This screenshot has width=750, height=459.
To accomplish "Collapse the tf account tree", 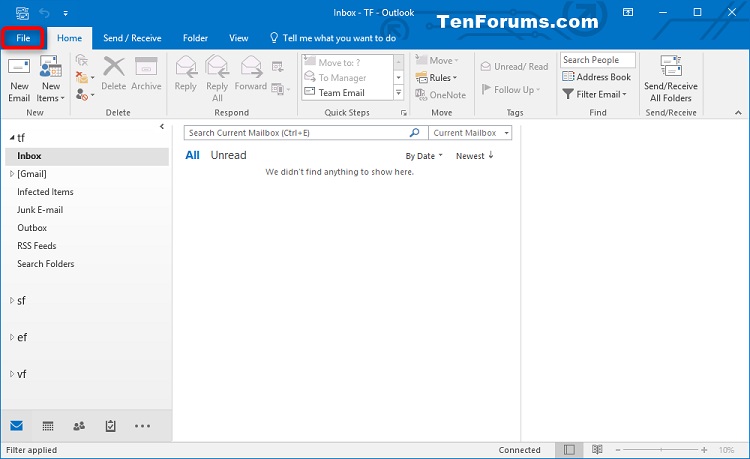I will [x=12, y=138].
